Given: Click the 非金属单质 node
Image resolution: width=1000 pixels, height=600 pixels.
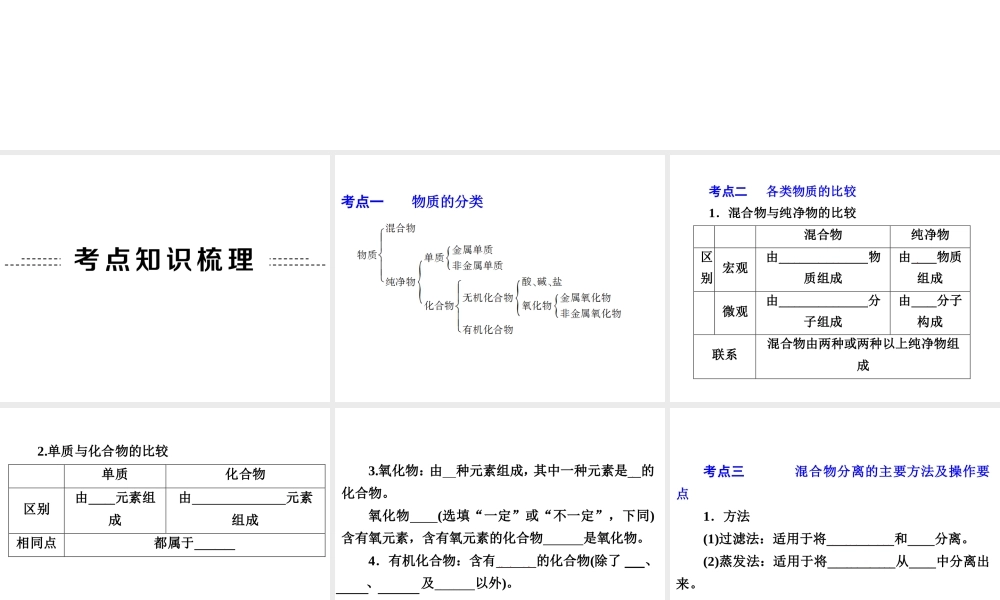Looking at the screenshot, I should 478,266.
